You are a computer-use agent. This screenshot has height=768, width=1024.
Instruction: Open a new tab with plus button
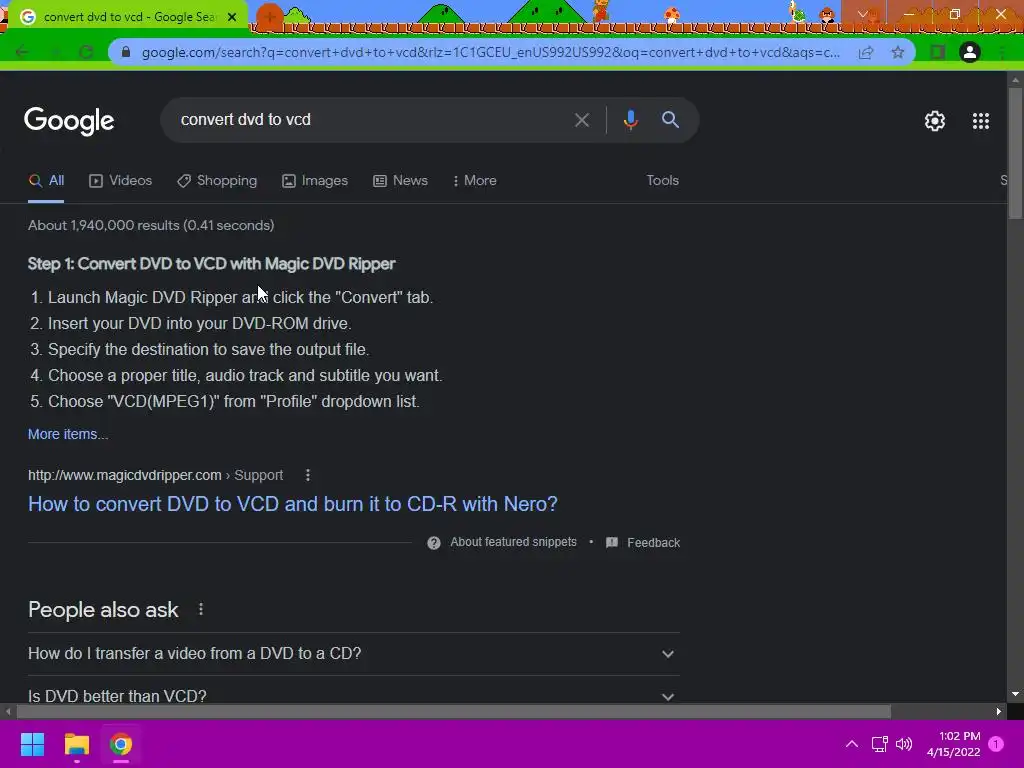point(270,16)
